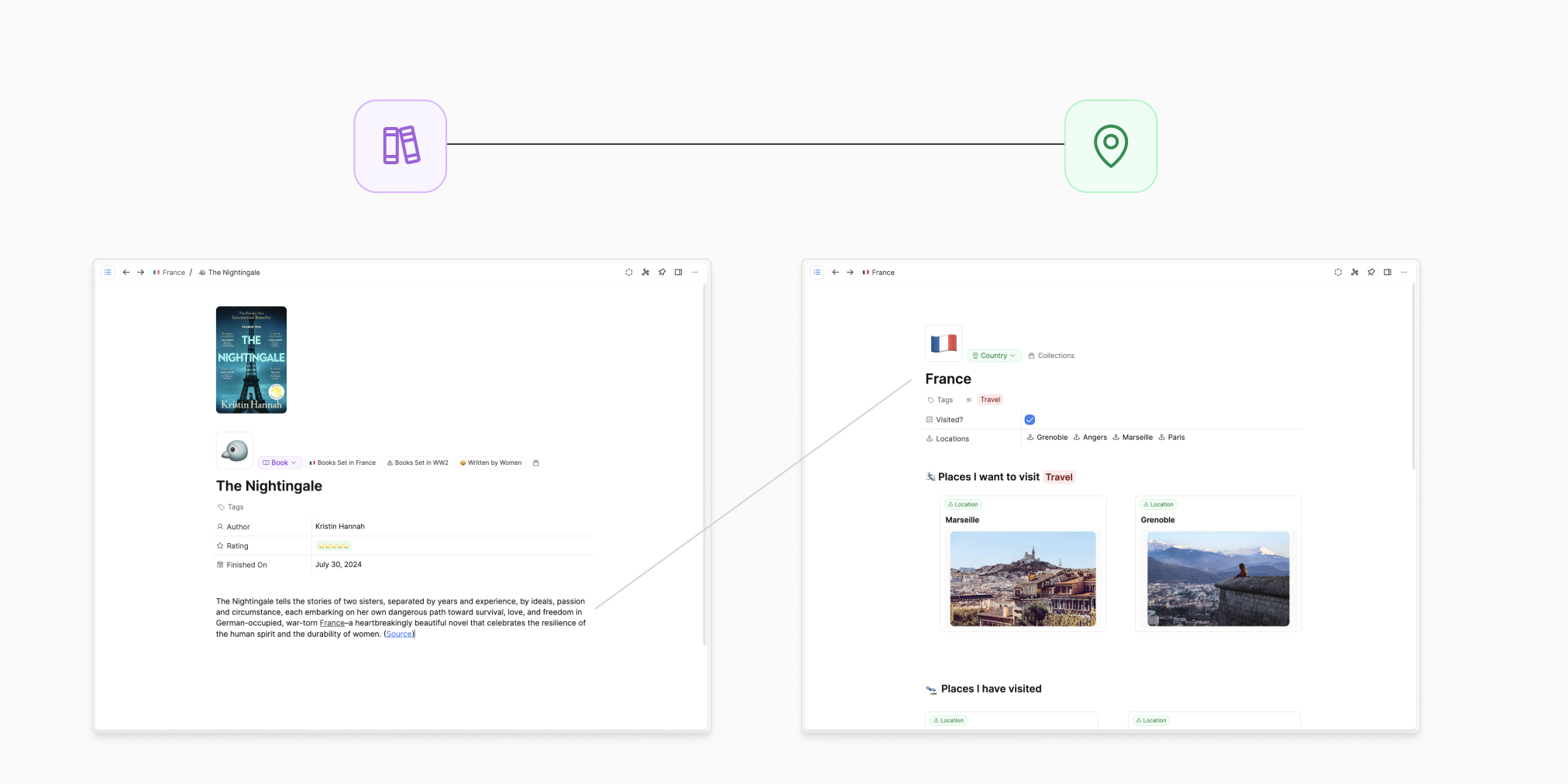Open the Paris location chip

[1171, 437]
